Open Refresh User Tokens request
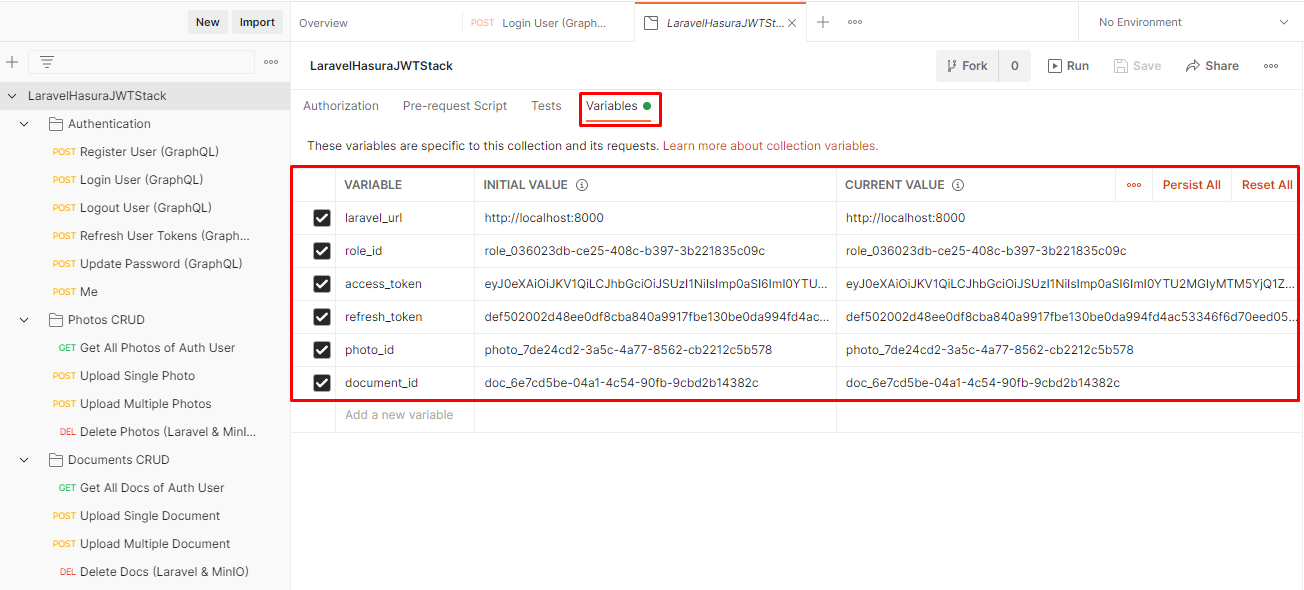This screenshot has height=590, width=1304. coord(164,236)
